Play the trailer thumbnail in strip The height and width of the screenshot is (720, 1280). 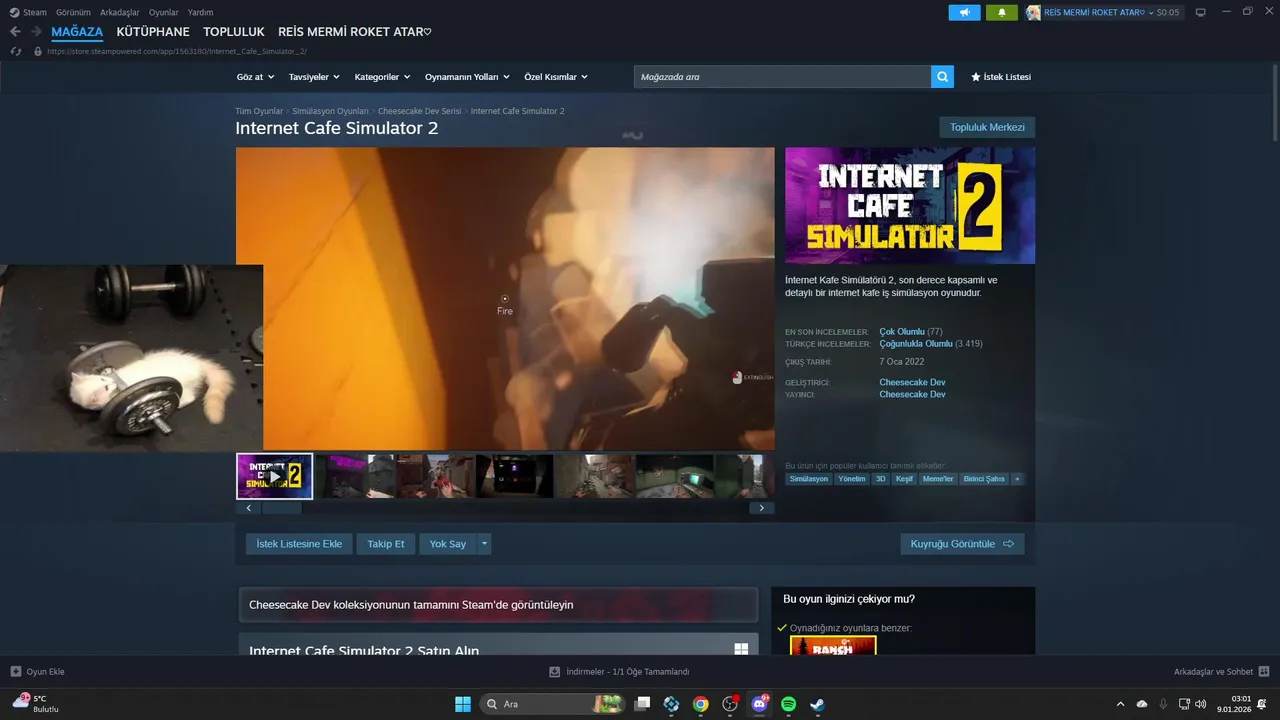275,476
